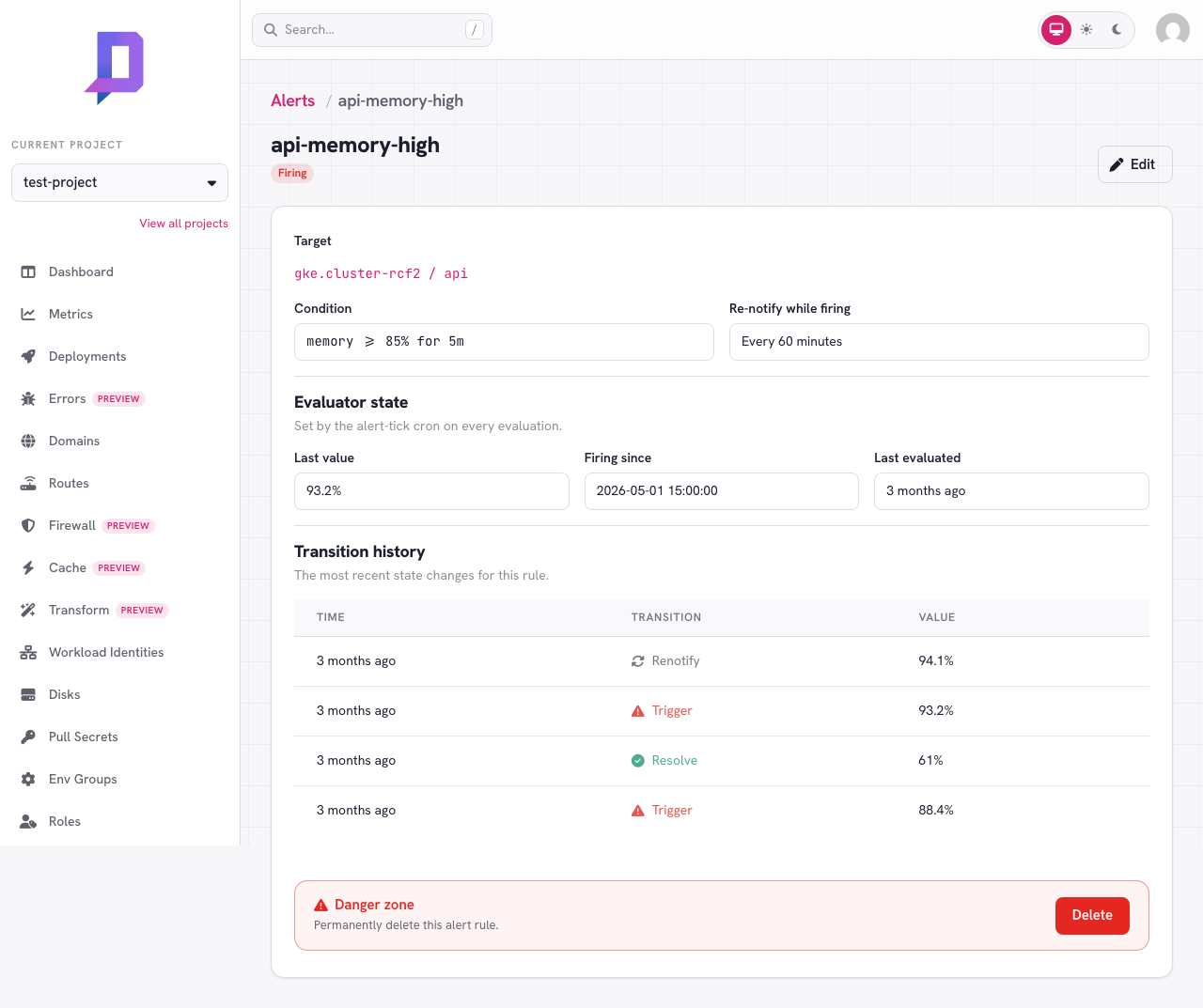Viewport: 1203px width, 1008px height.
Task: Click the Routes router icon
Action: 28,483
